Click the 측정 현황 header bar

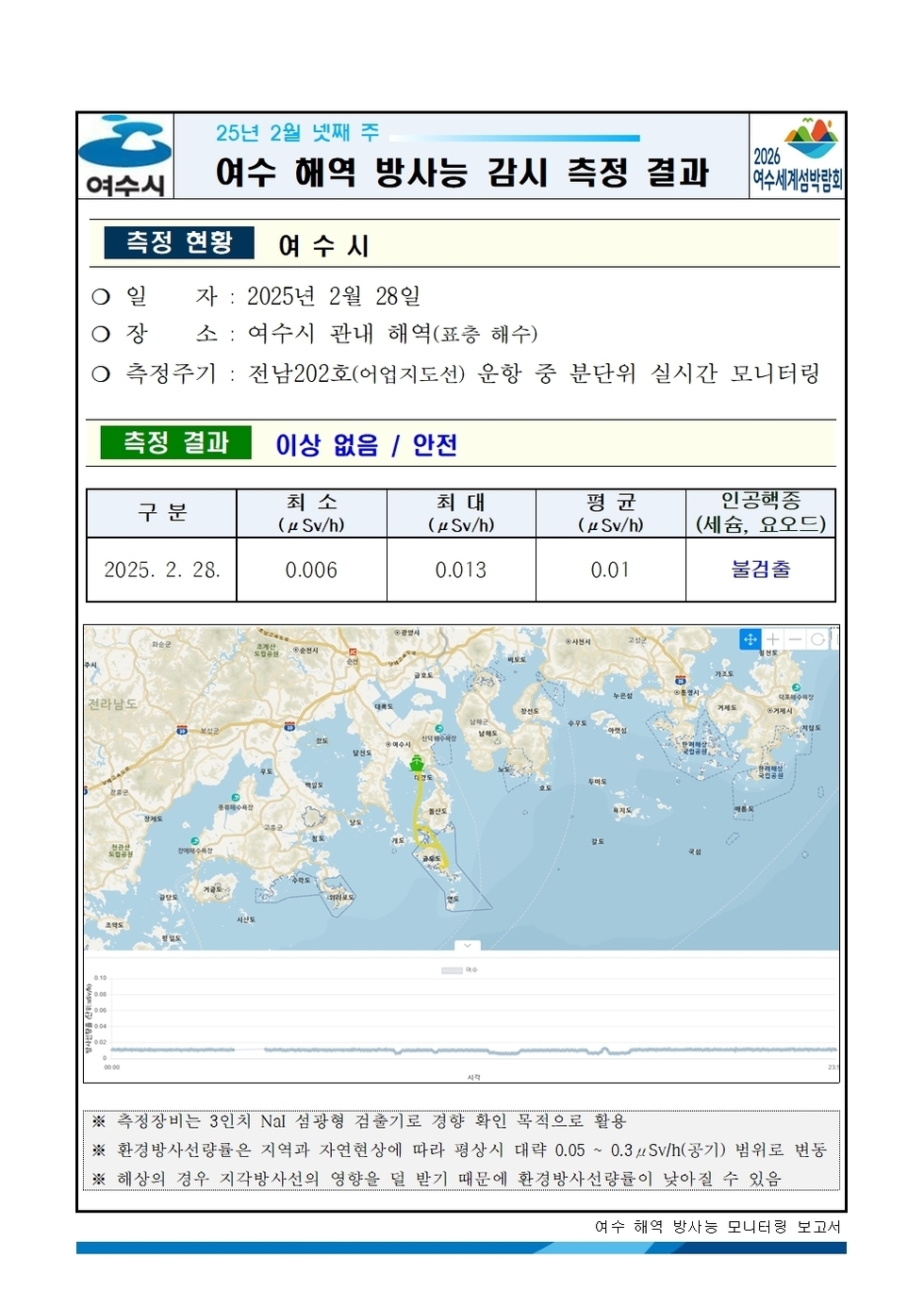(x=178, y=240)
